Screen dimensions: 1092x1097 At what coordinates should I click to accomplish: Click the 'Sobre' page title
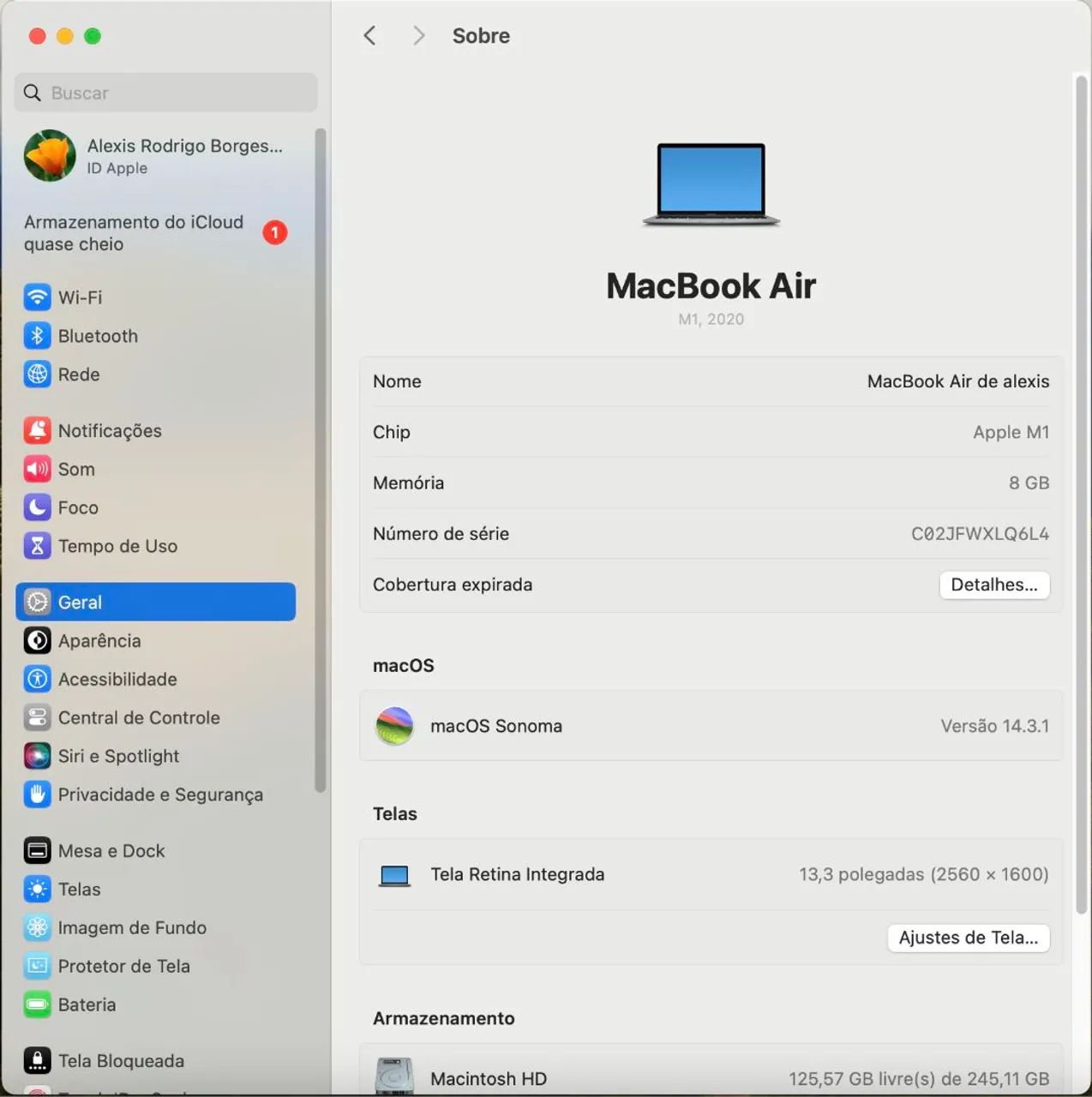pyautogui.click(x=481, y=35)
